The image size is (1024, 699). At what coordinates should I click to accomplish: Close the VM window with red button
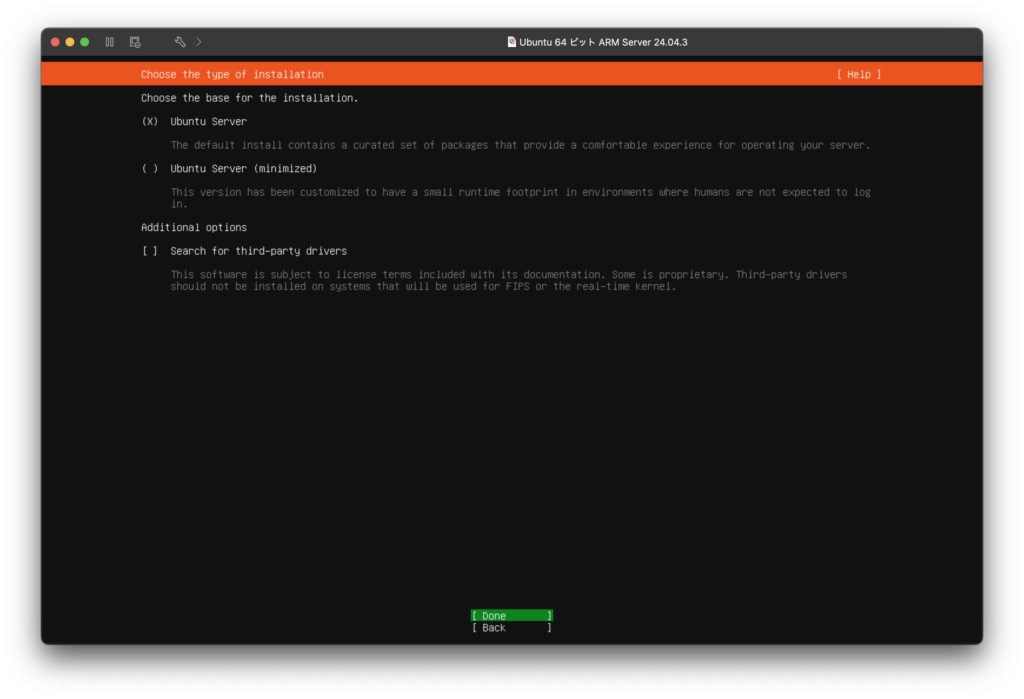[56, 42]
